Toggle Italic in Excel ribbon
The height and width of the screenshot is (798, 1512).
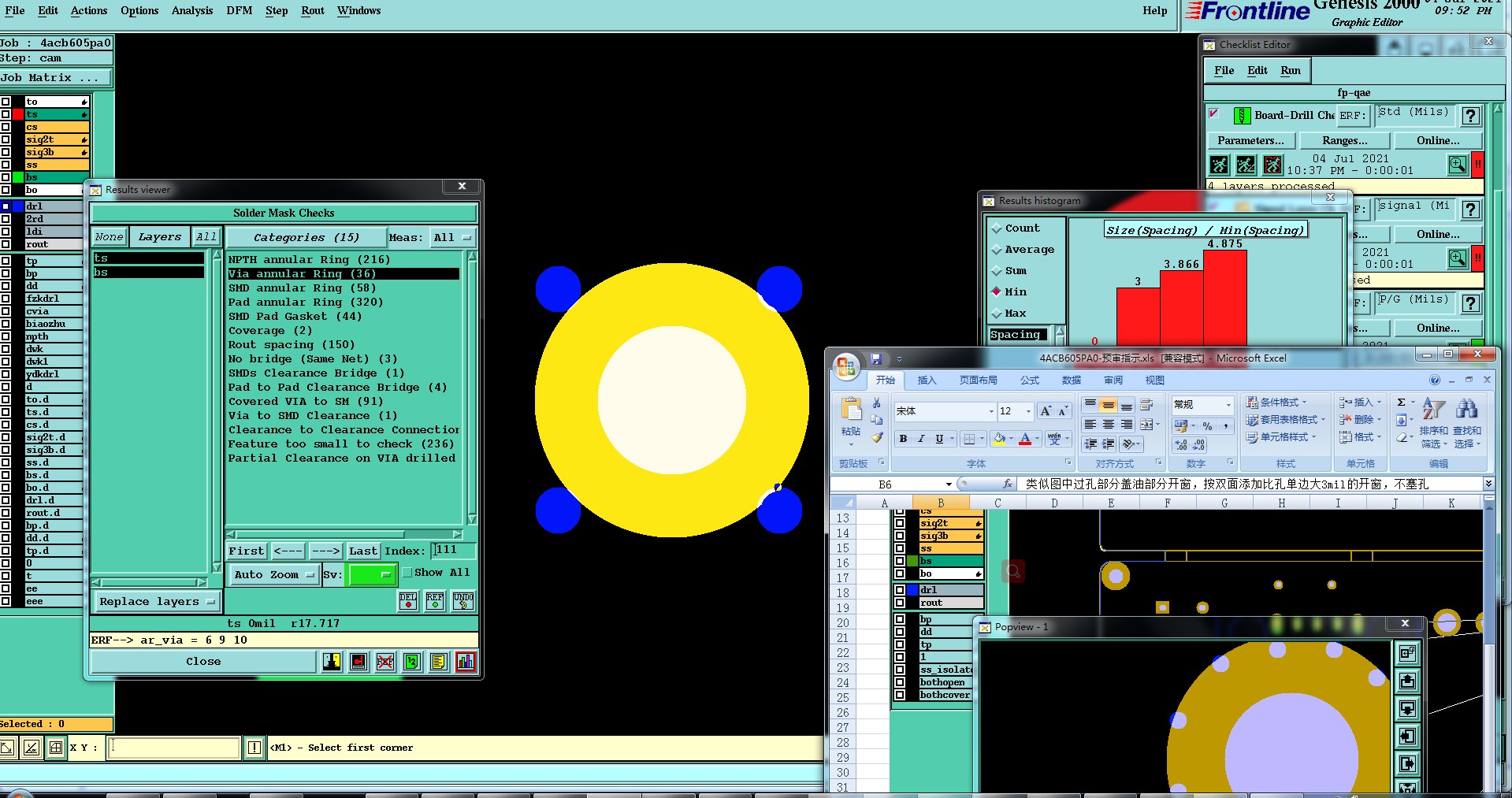click(920, 439)
